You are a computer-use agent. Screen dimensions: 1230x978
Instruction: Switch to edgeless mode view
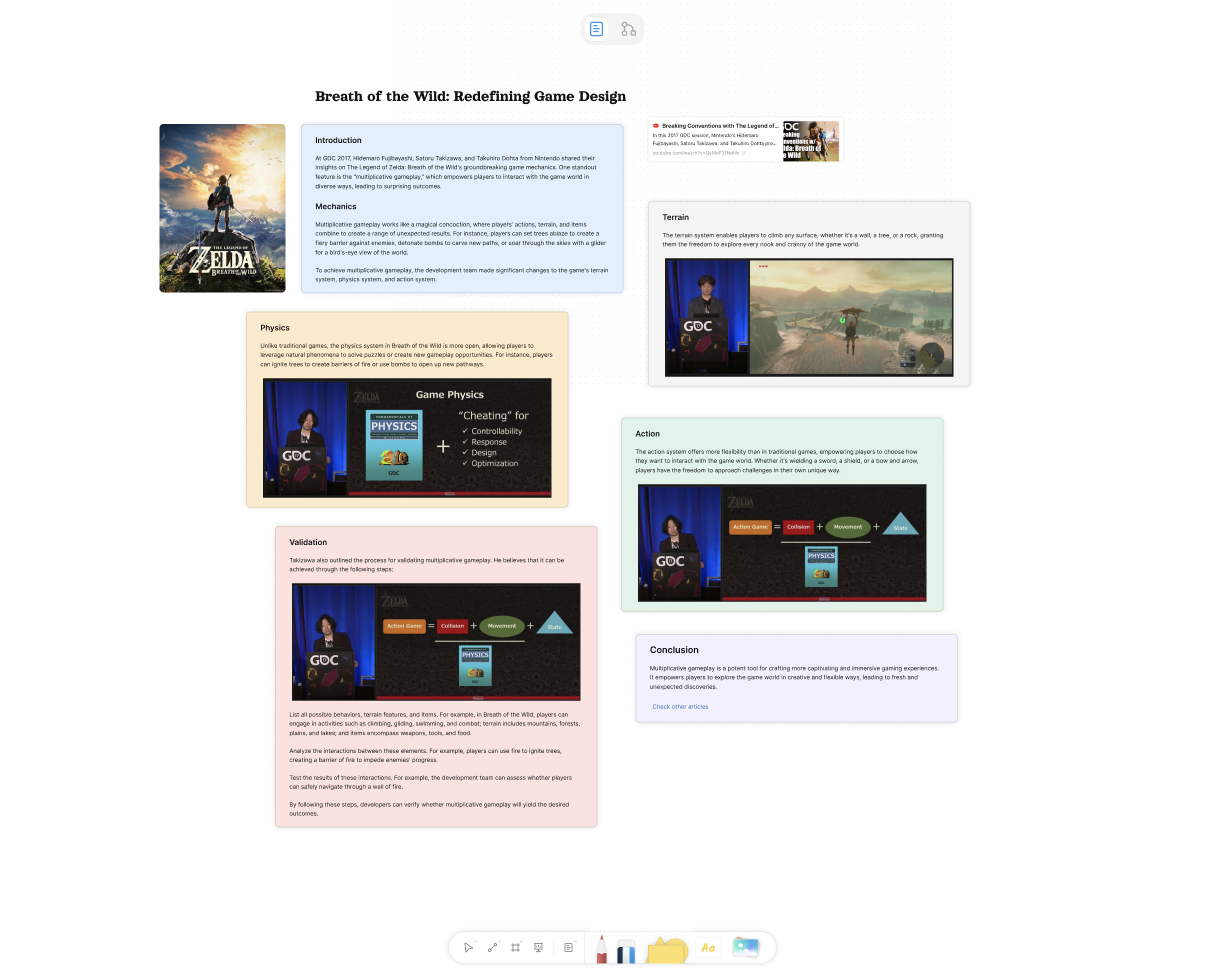pos(628,29)
